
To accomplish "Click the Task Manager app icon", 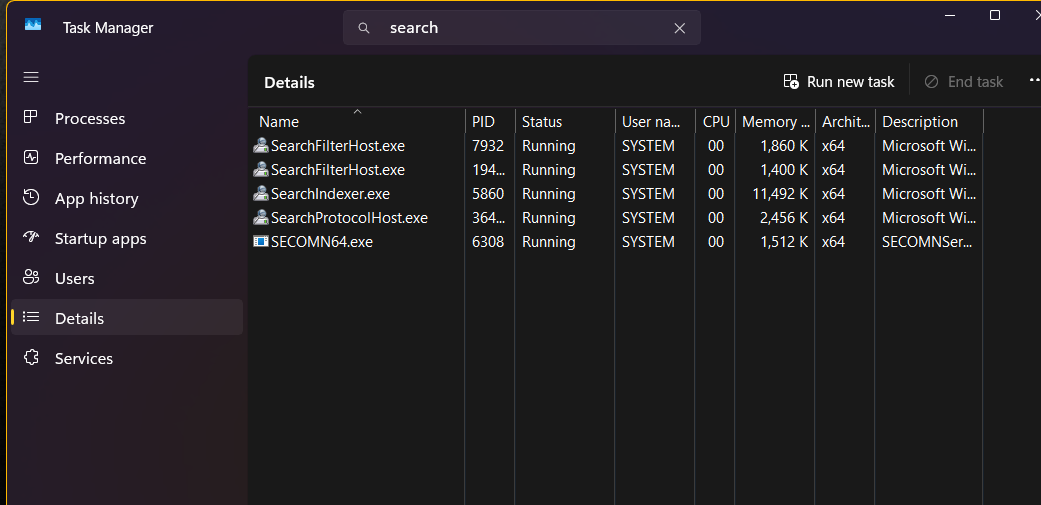I will point(33,25).
